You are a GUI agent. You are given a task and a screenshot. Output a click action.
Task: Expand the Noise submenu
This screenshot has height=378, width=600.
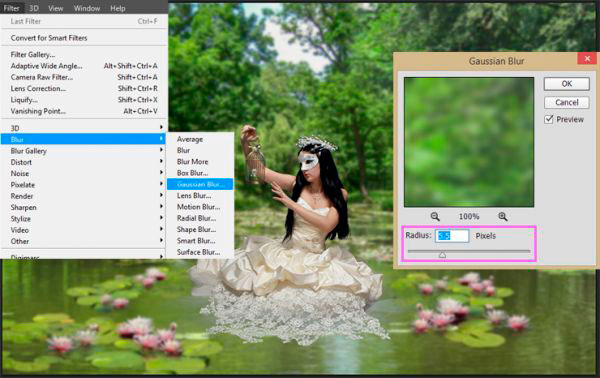coord(84,173)
